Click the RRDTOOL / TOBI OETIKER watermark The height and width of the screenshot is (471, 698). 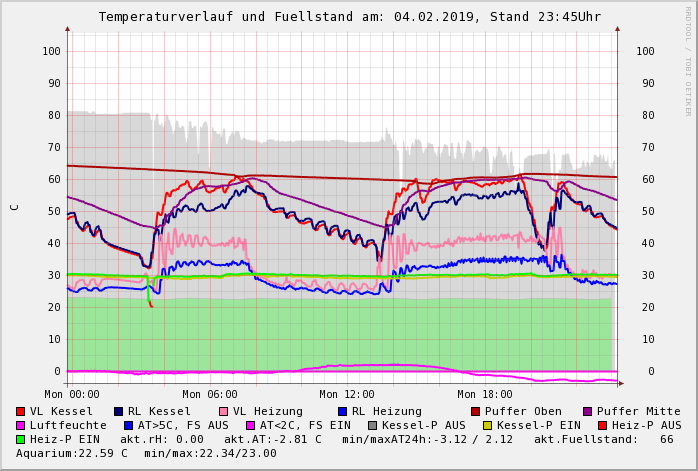[688, 60]
